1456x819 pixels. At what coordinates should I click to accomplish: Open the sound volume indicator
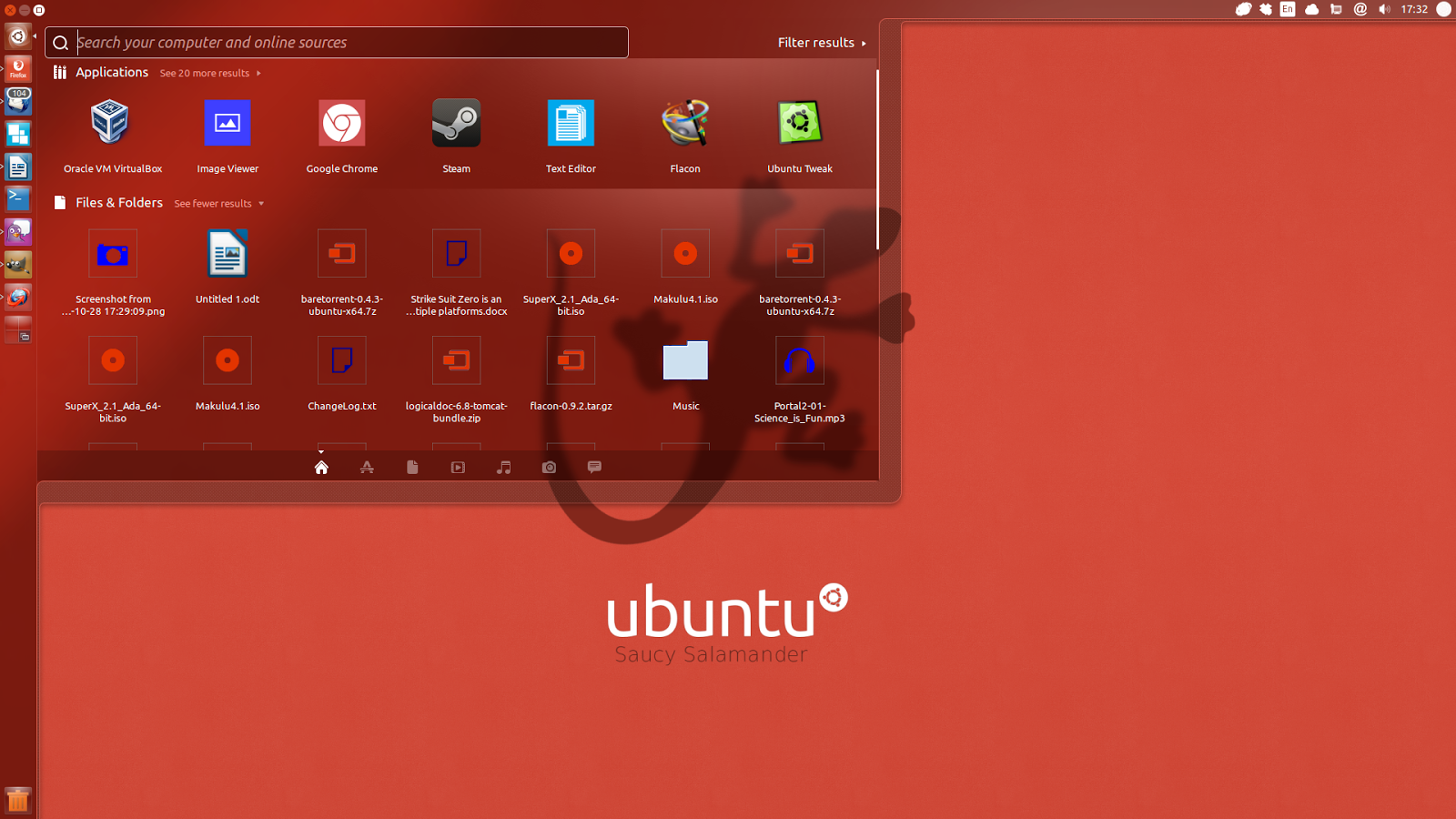coord(1384,9)
